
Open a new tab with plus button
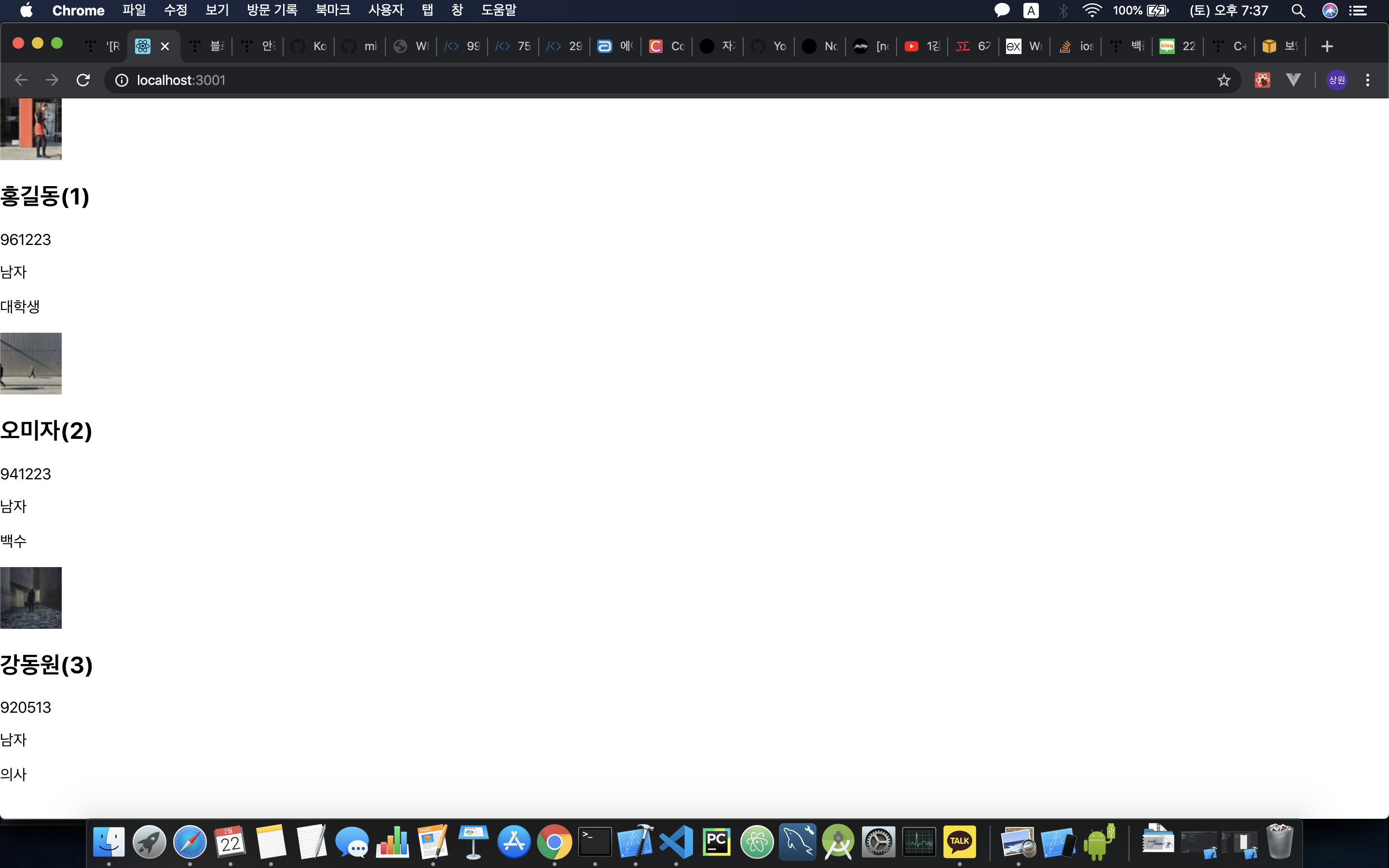point(1326,46)
